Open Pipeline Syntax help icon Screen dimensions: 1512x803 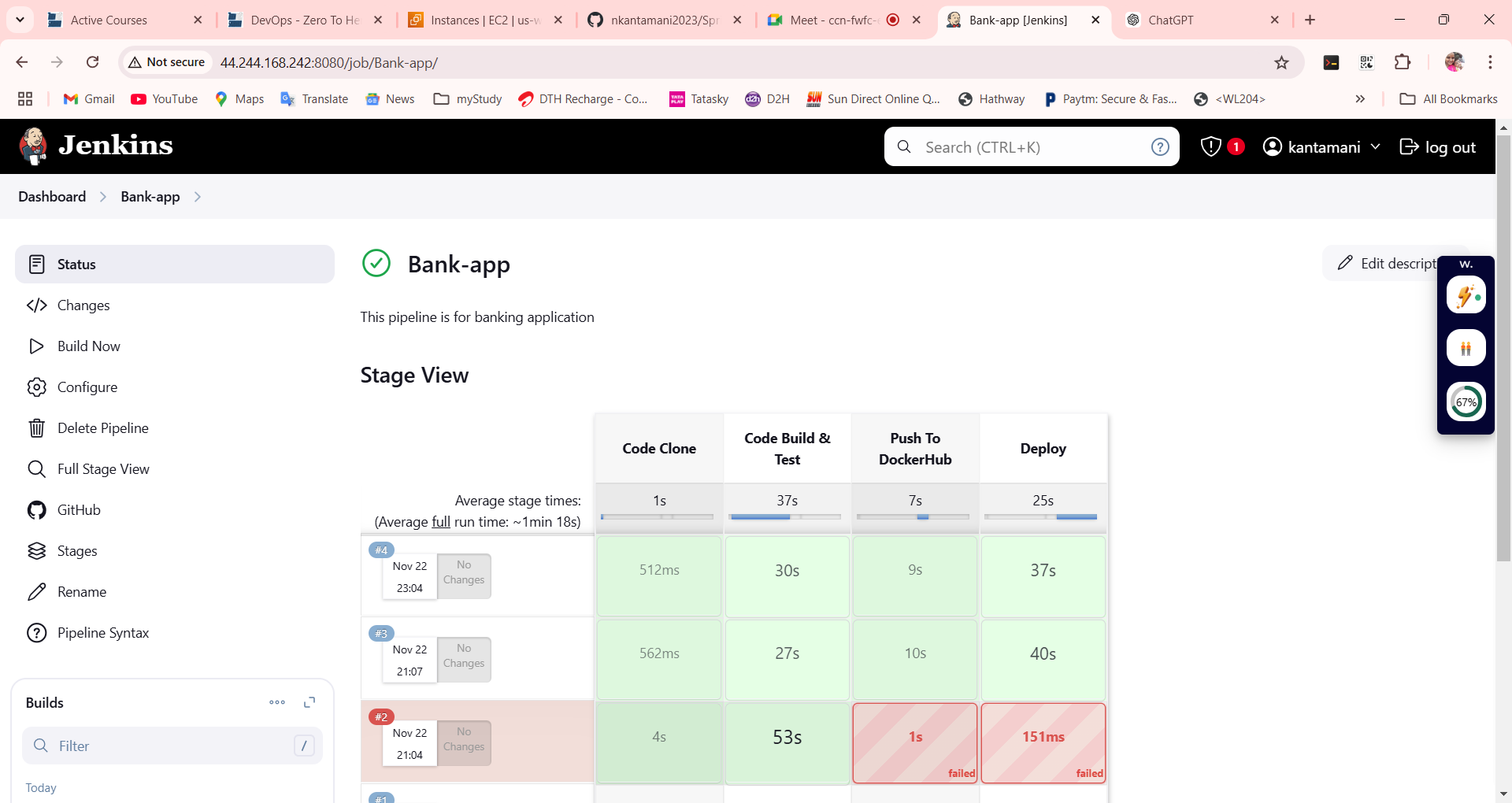37,633
